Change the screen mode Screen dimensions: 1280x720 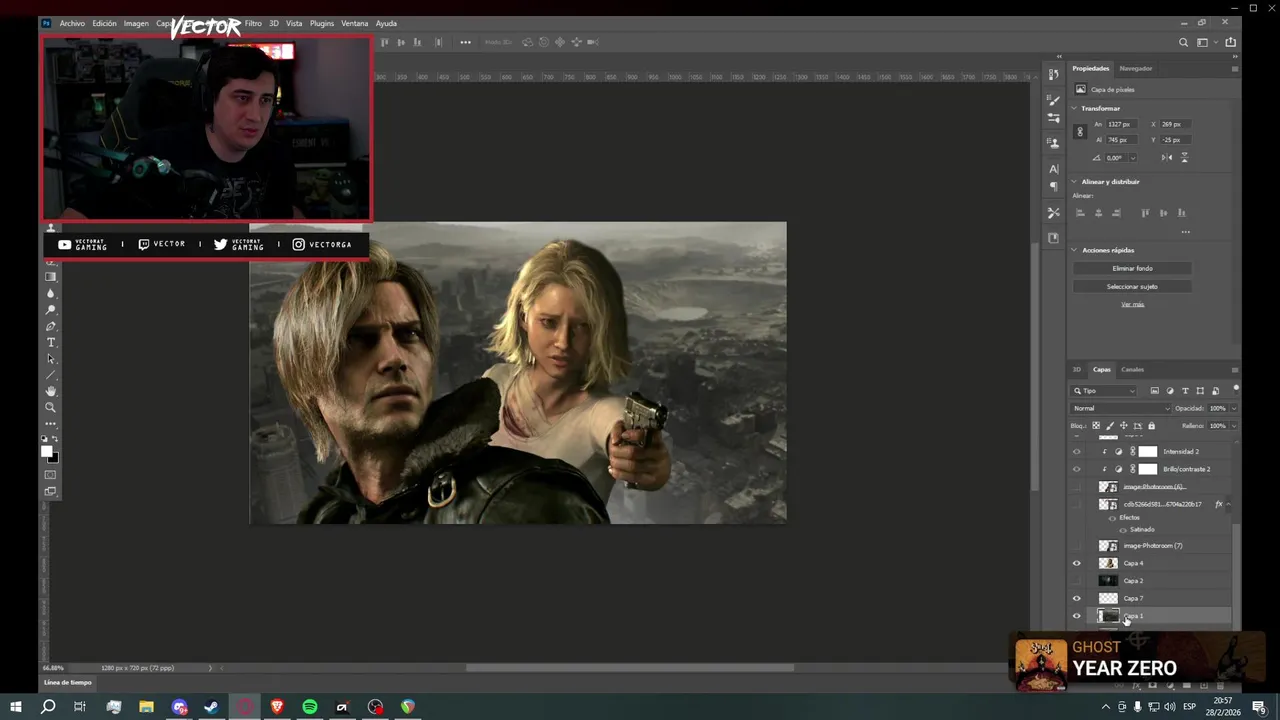(x=51, y=491)
